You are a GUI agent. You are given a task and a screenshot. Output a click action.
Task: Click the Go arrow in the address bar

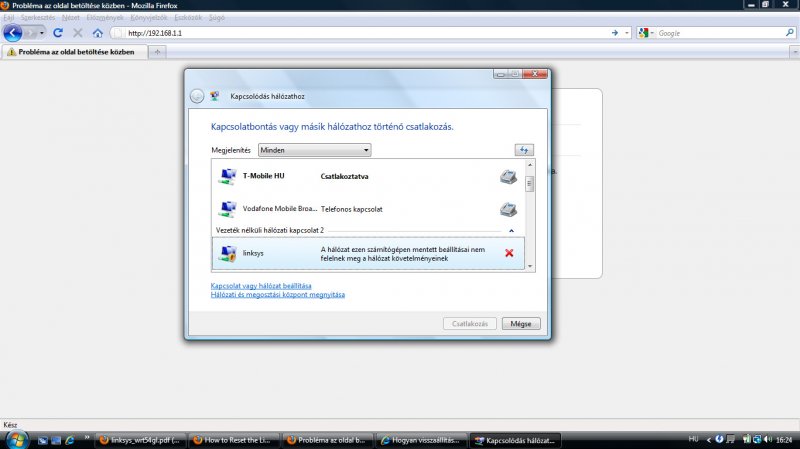[x=615, y=33]
